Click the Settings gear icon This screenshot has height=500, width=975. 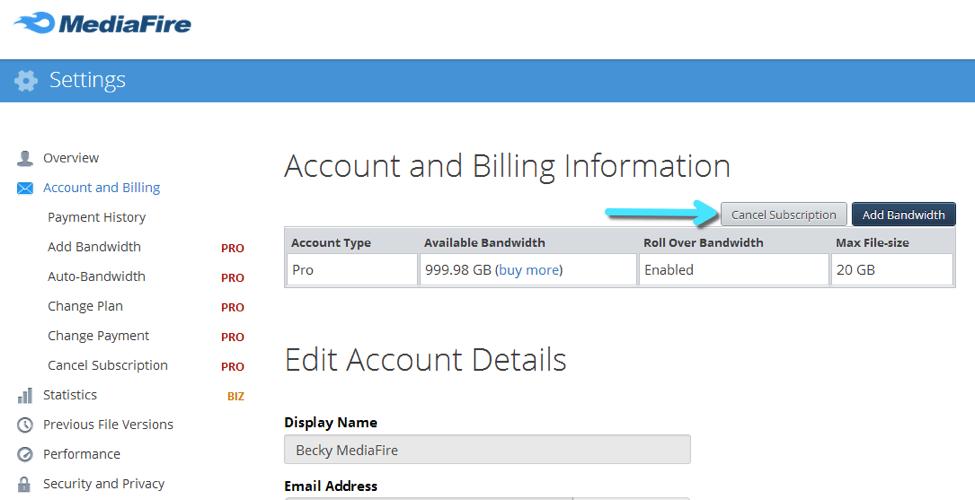26,81
